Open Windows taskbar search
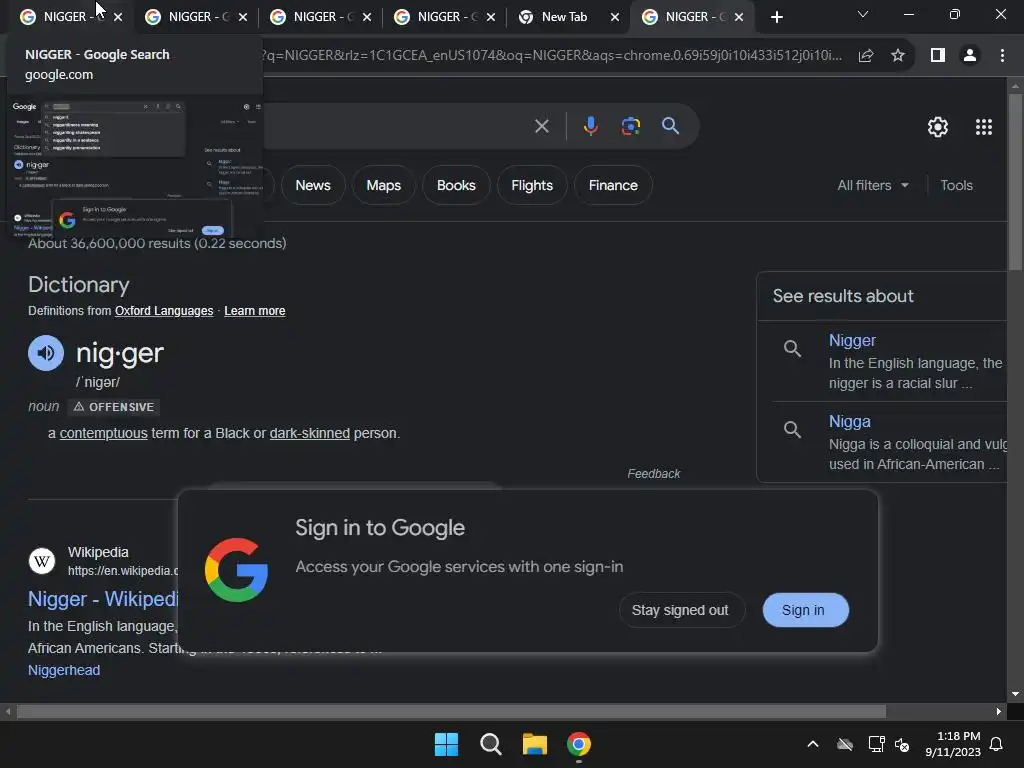The image size is (1024, 768). pyautogui.click(x=490, y=744)
